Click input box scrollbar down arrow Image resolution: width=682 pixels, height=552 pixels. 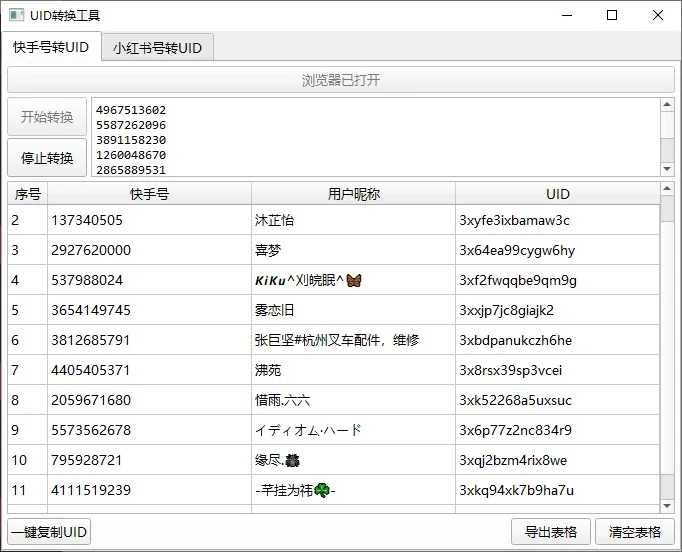click(667, 169)
